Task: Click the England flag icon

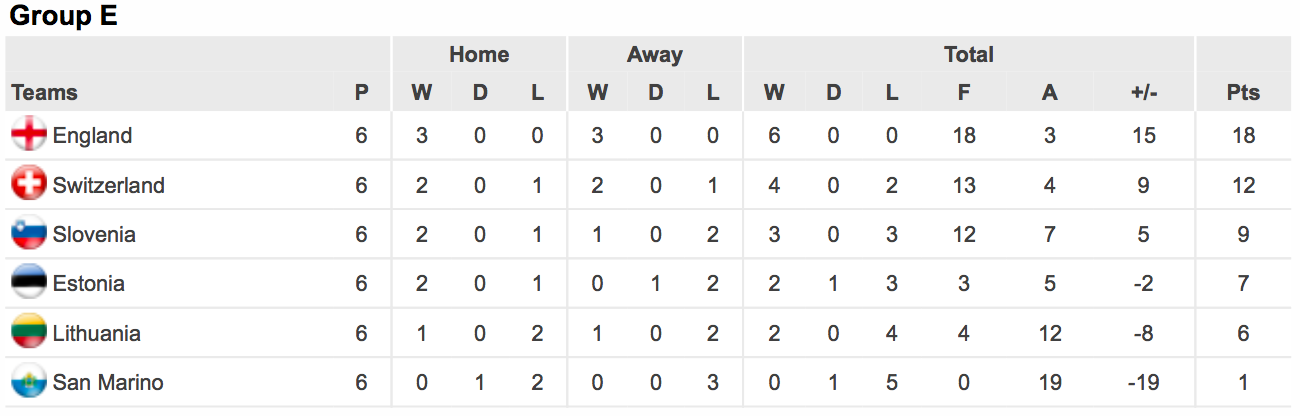Action: point(29,135)
